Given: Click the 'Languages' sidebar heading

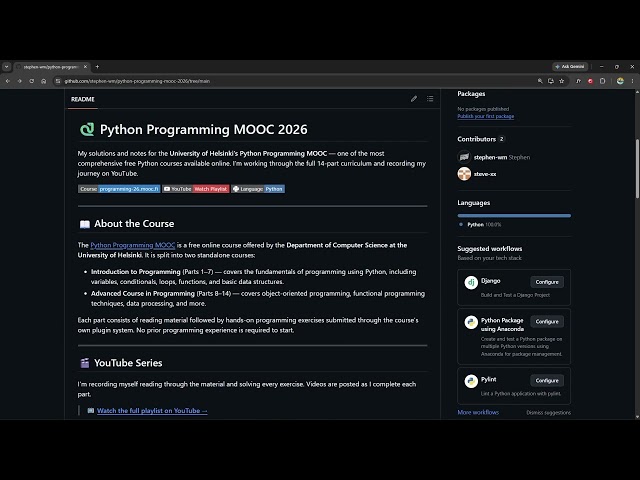Looking at the screenshot, I should [473, 203].
